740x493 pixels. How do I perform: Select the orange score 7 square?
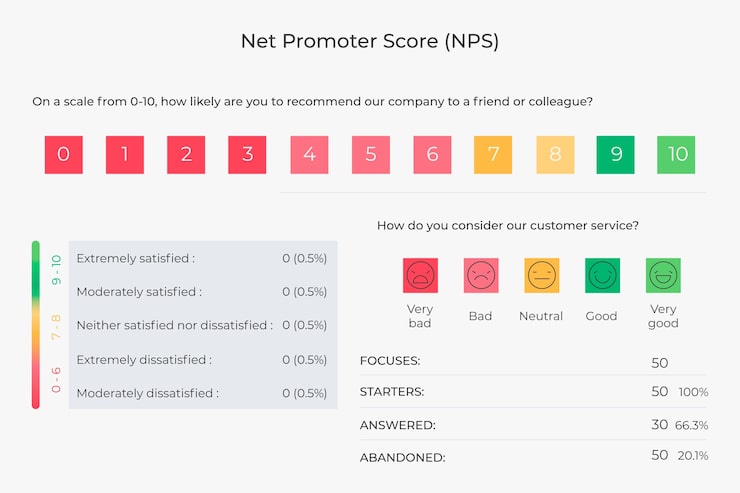pos(493,155)
